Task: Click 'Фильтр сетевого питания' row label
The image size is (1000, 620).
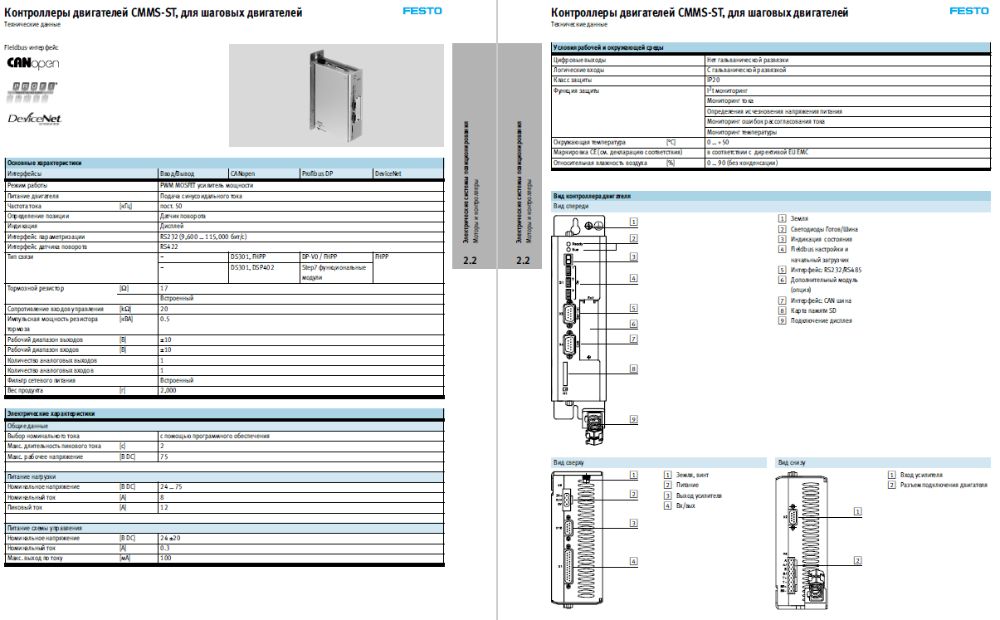Action: [x=41, y=381]
